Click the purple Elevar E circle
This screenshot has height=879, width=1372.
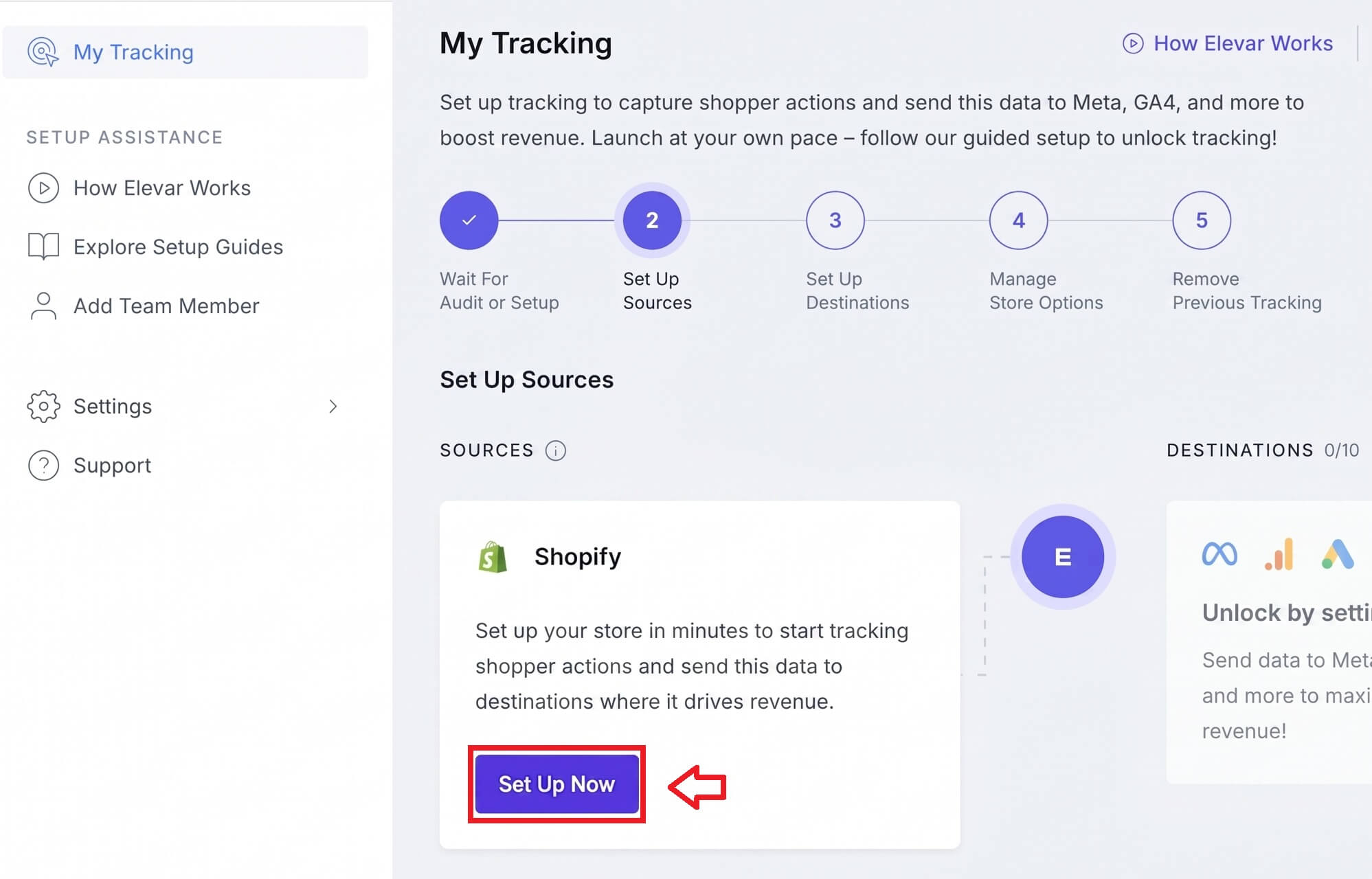click(x=1062, y=556)
